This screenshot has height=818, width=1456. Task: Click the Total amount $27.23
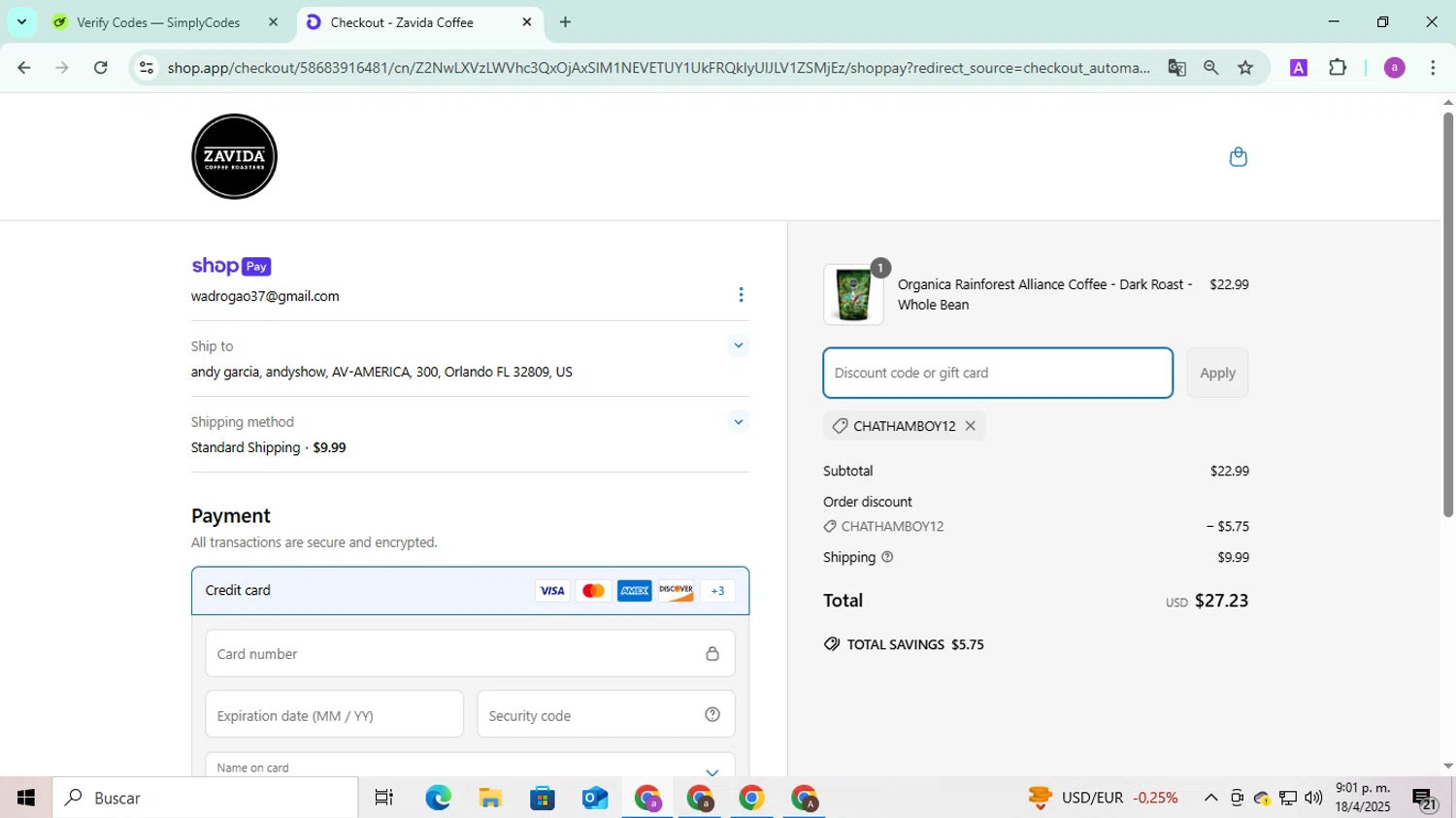(x=1221, y=601)
